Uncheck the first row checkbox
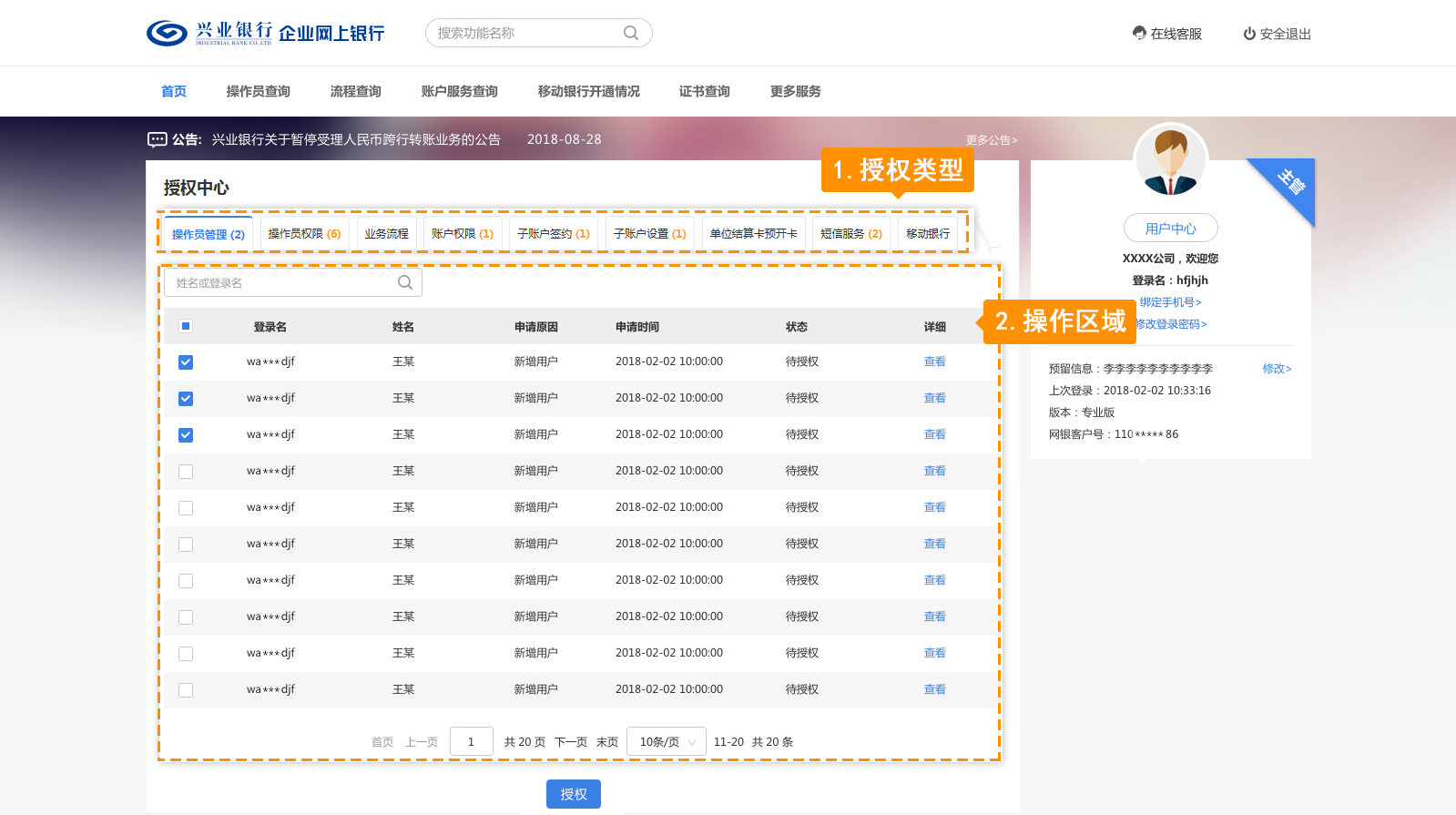1456x815 pixels. point(186,362)
